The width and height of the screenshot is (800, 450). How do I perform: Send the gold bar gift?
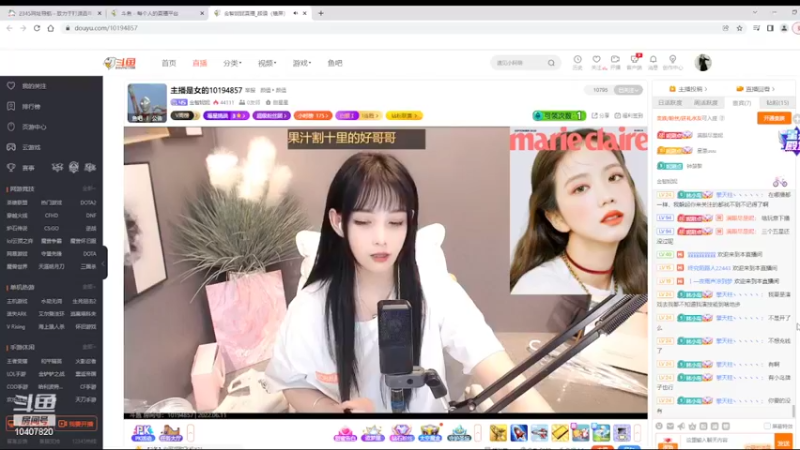pos(560,433)
